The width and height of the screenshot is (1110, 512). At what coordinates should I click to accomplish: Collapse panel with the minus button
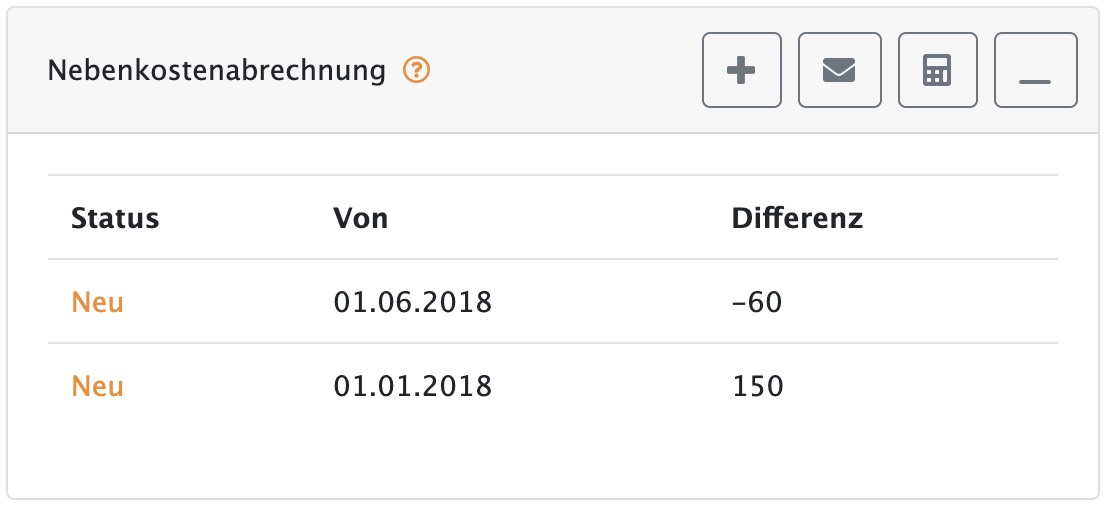pos(1036,70)
